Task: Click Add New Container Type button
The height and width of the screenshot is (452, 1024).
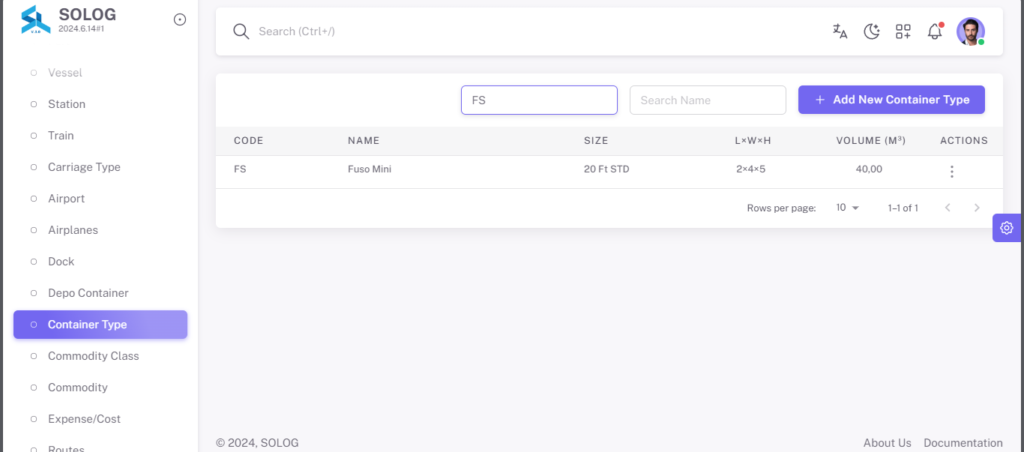Action: tap(891, 100)
